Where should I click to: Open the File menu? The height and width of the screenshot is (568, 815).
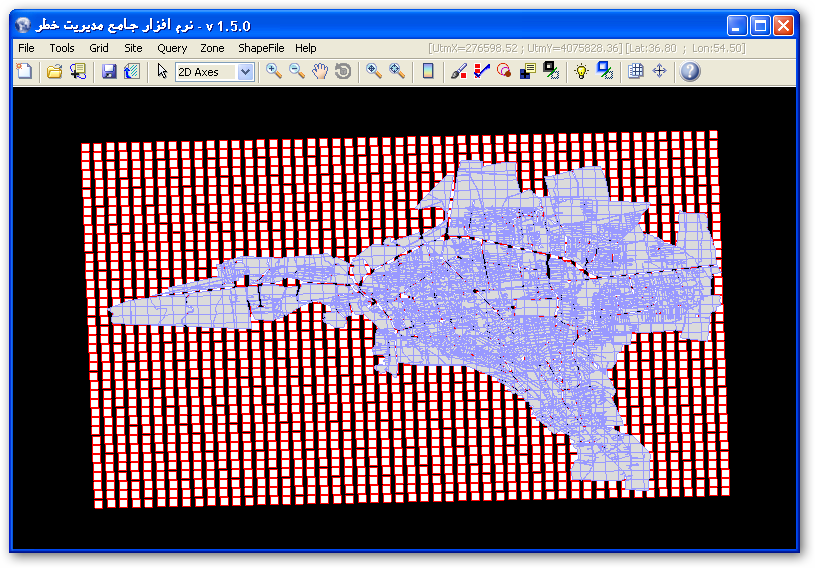click(26, 48)
